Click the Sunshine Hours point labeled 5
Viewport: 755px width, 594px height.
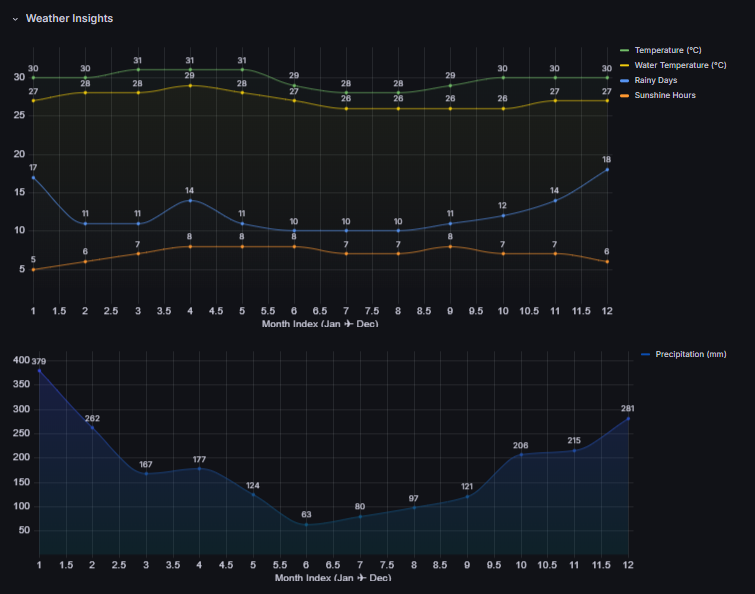point(33,269)
